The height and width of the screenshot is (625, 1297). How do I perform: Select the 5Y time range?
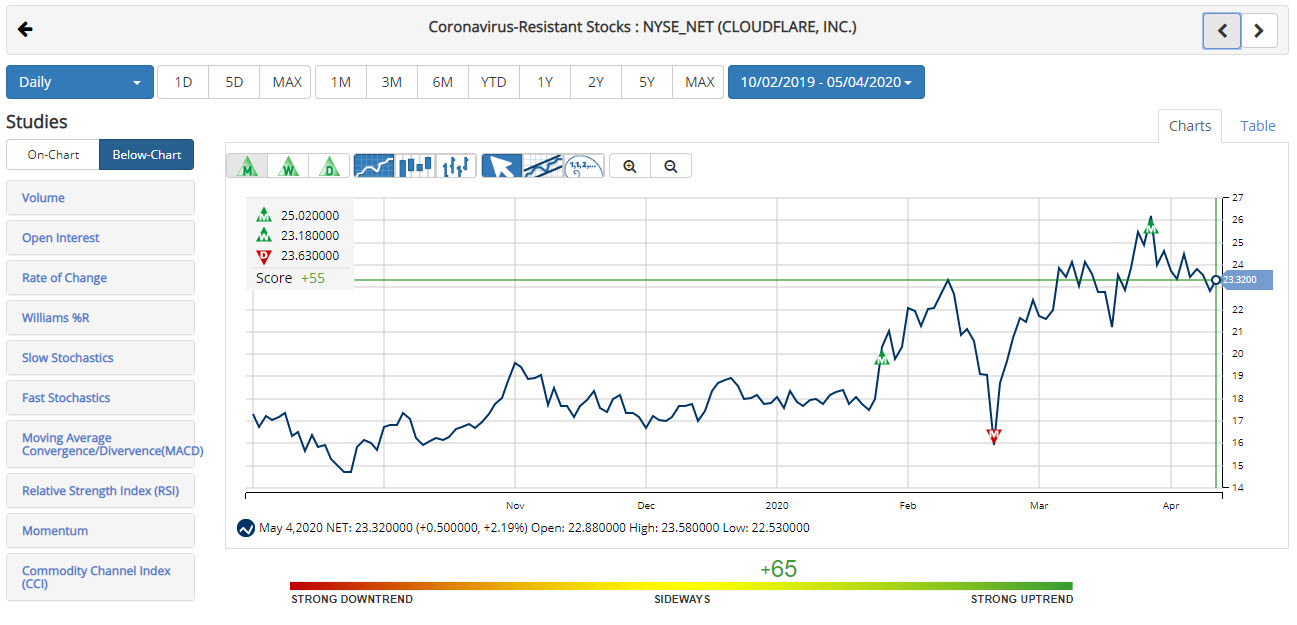pyautogui.click(x=647, y=82)
